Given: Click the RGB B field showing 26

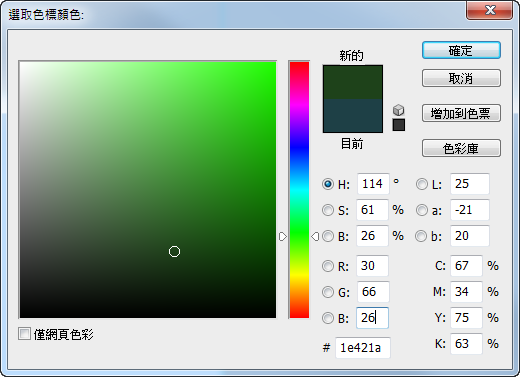Looking at the screenshot, I should pyautogui.click(x=372, y=318).
